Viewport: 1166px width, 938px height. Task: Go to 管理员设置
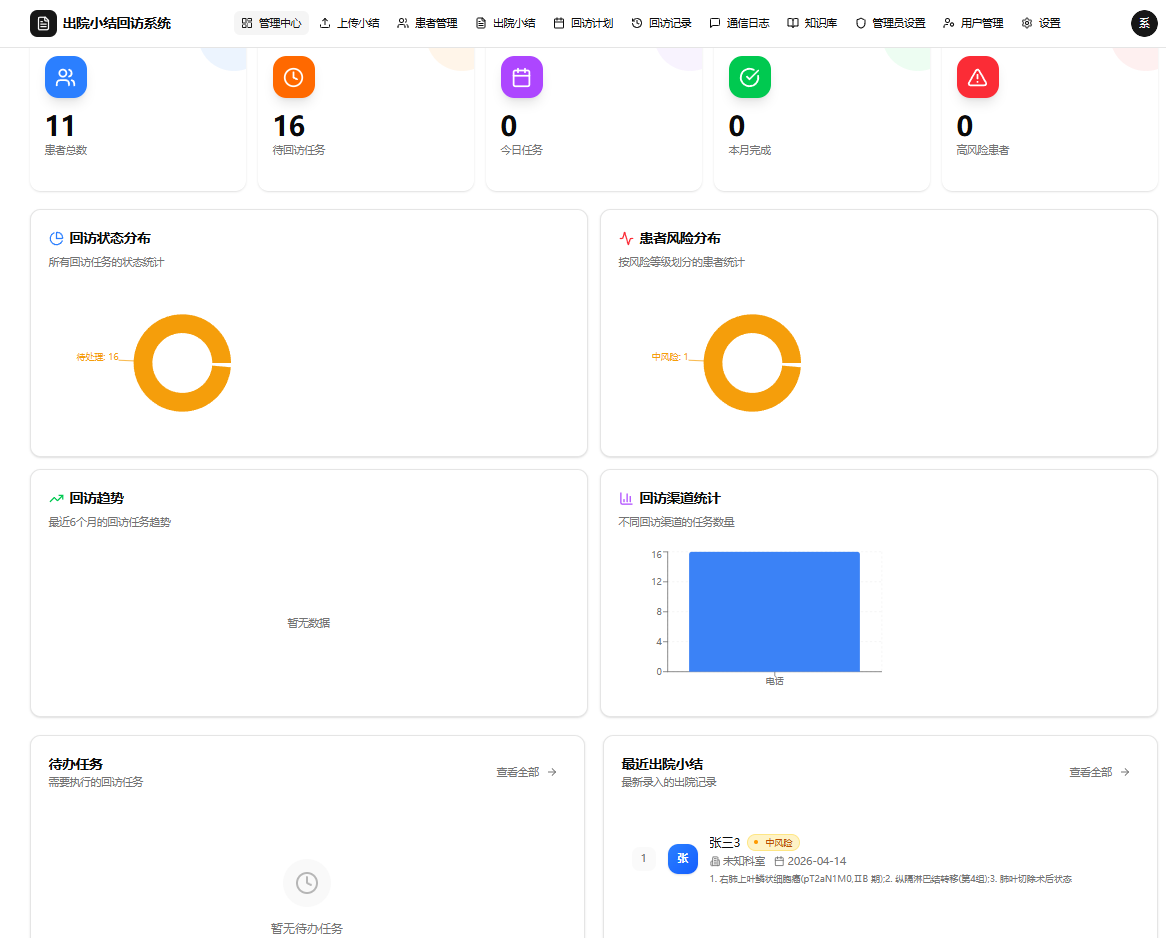click(x=890, y=23)
